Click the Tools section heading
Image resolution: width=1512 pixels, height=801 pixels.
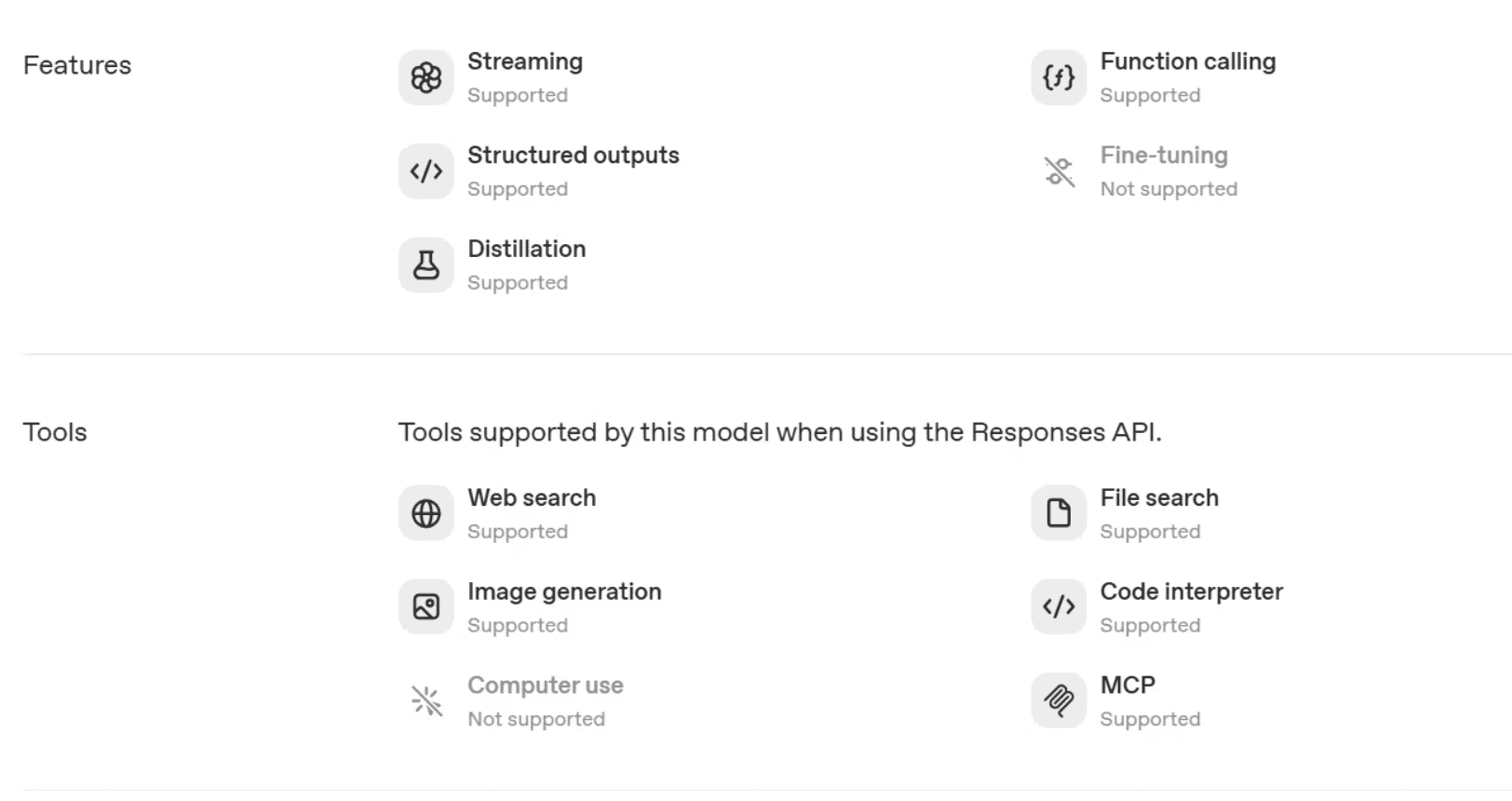[x=55, y=432]
